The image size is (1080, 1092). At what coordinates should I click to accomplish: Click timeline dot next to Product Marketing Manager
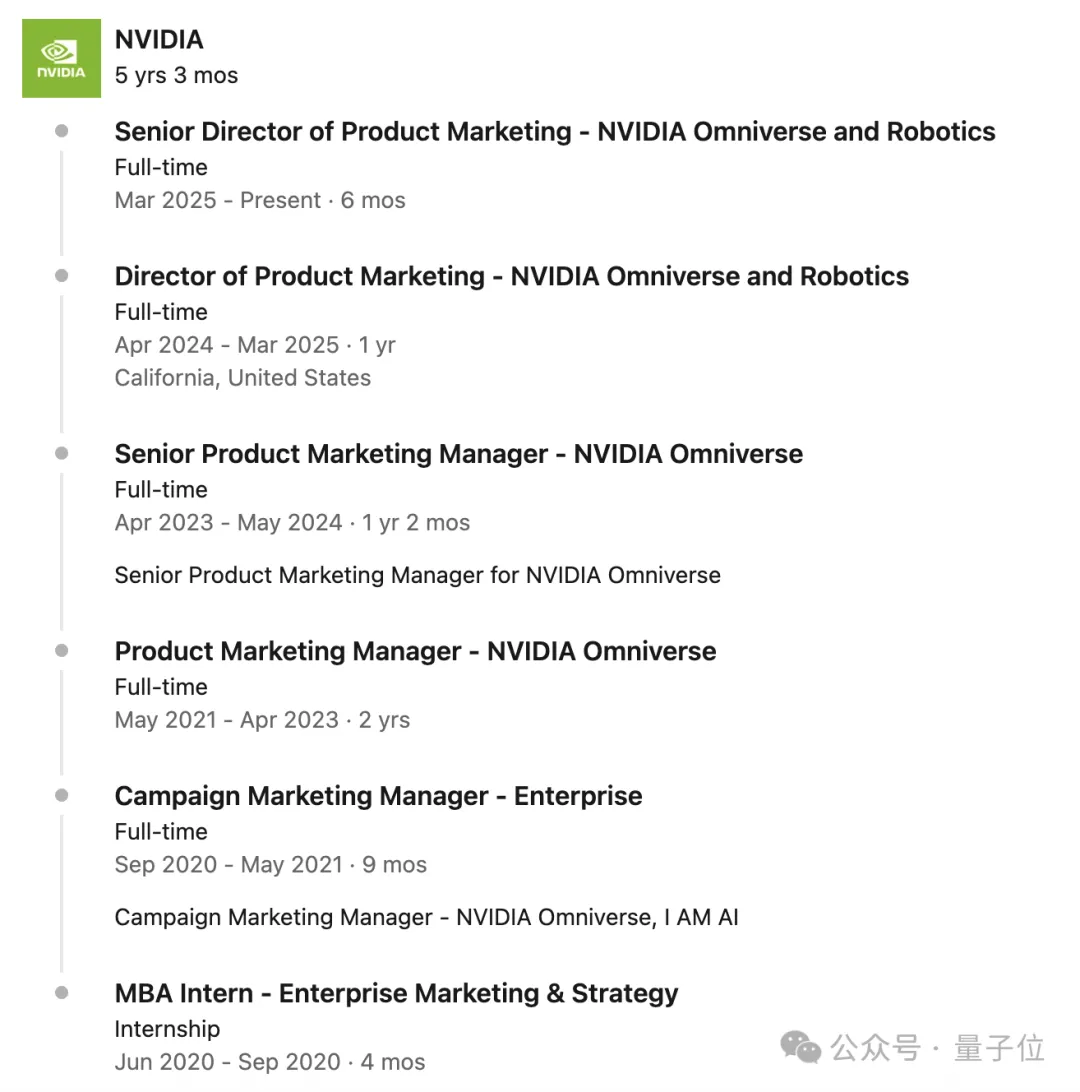tap(62, 651)
